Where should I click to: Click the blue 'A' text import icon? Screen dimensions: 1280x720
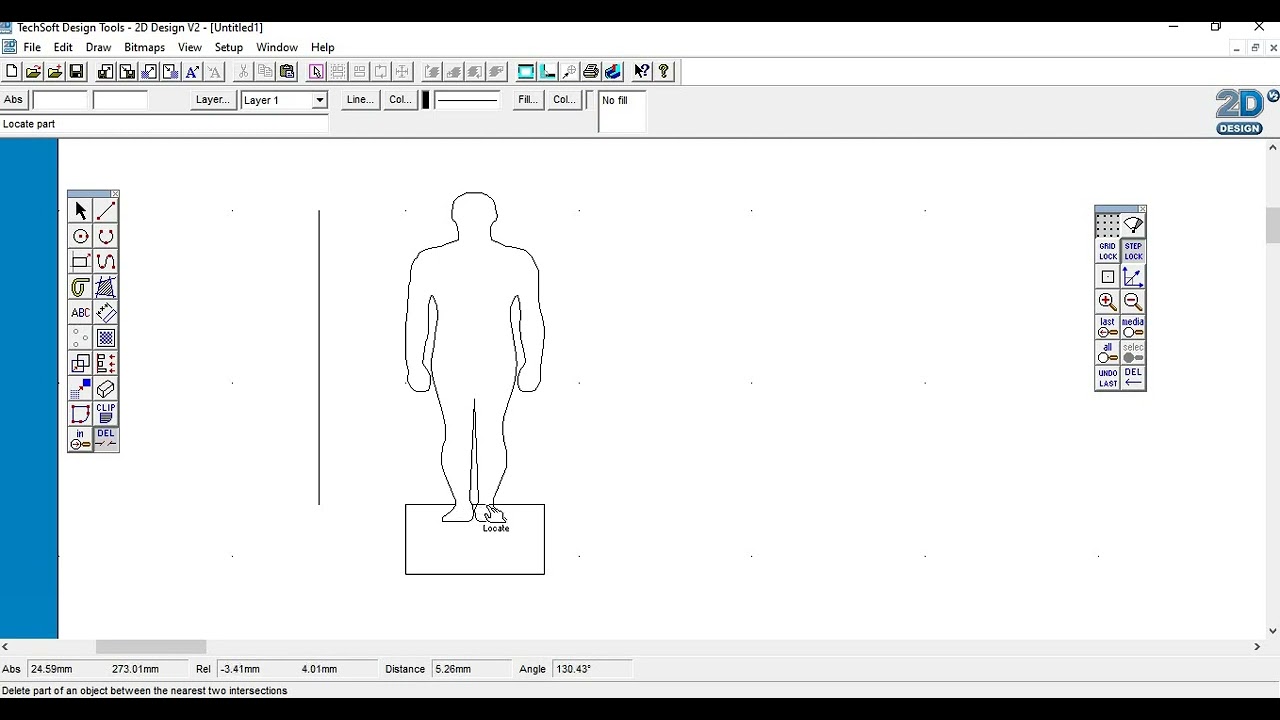tap(192, 71)
